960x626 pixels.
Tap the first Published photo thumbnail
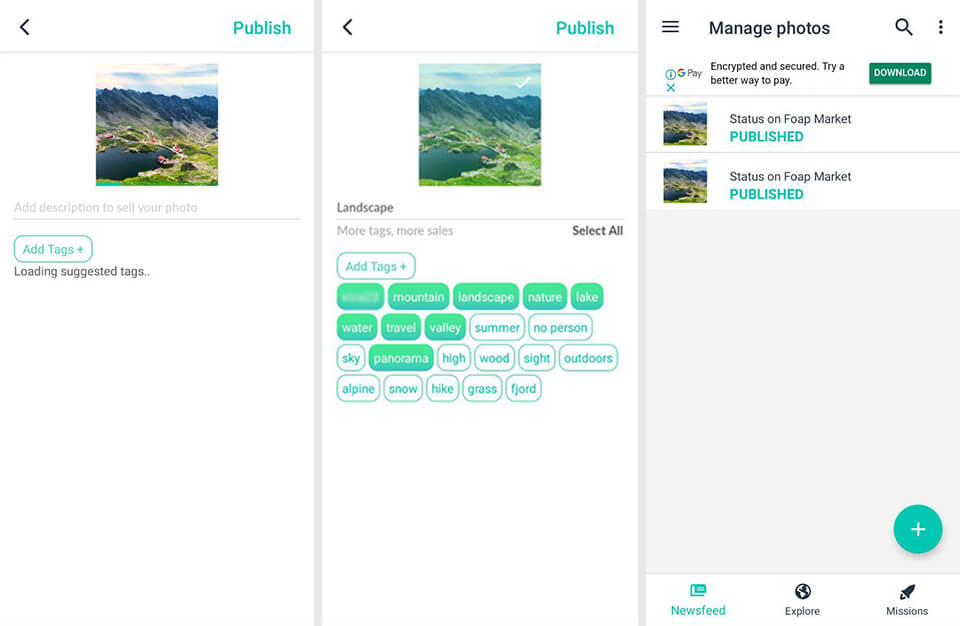click(x=684, y=124)
